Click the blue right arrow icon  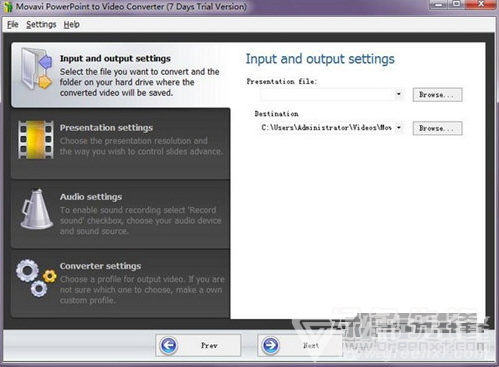pos(270,345)
